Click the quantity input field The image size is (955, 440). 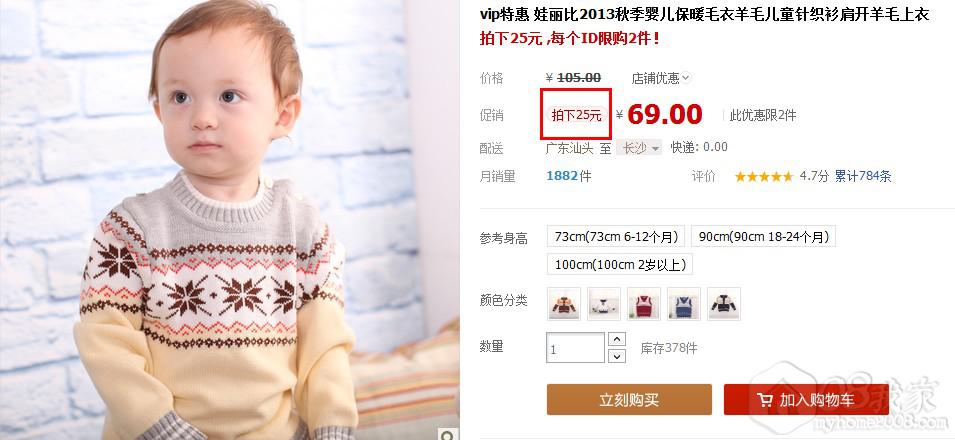576,348
